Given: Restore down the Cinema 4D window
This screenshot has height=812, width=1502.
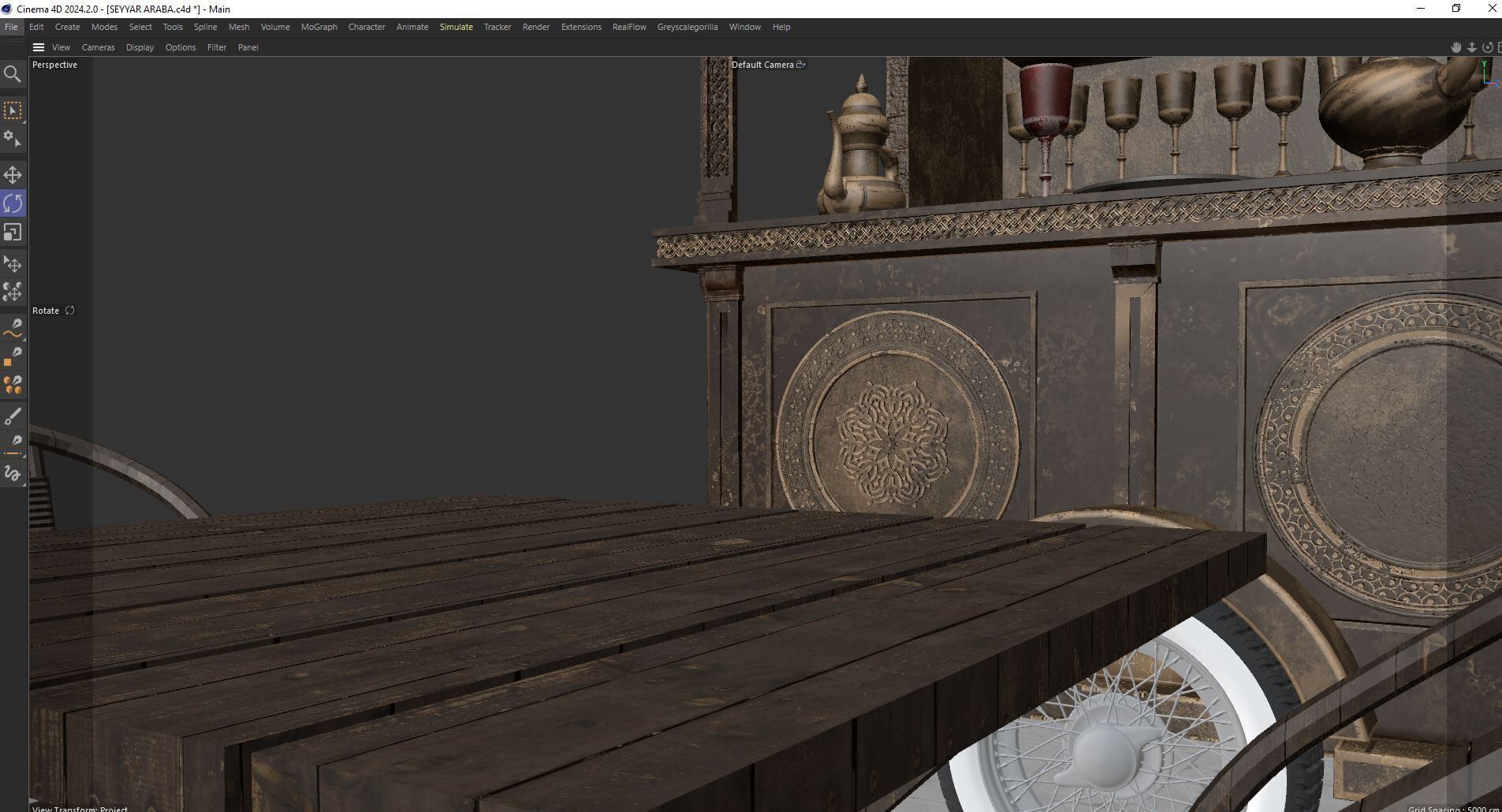Looking at the screenshot, I should pyautogui.click(x=1456, y=9).
